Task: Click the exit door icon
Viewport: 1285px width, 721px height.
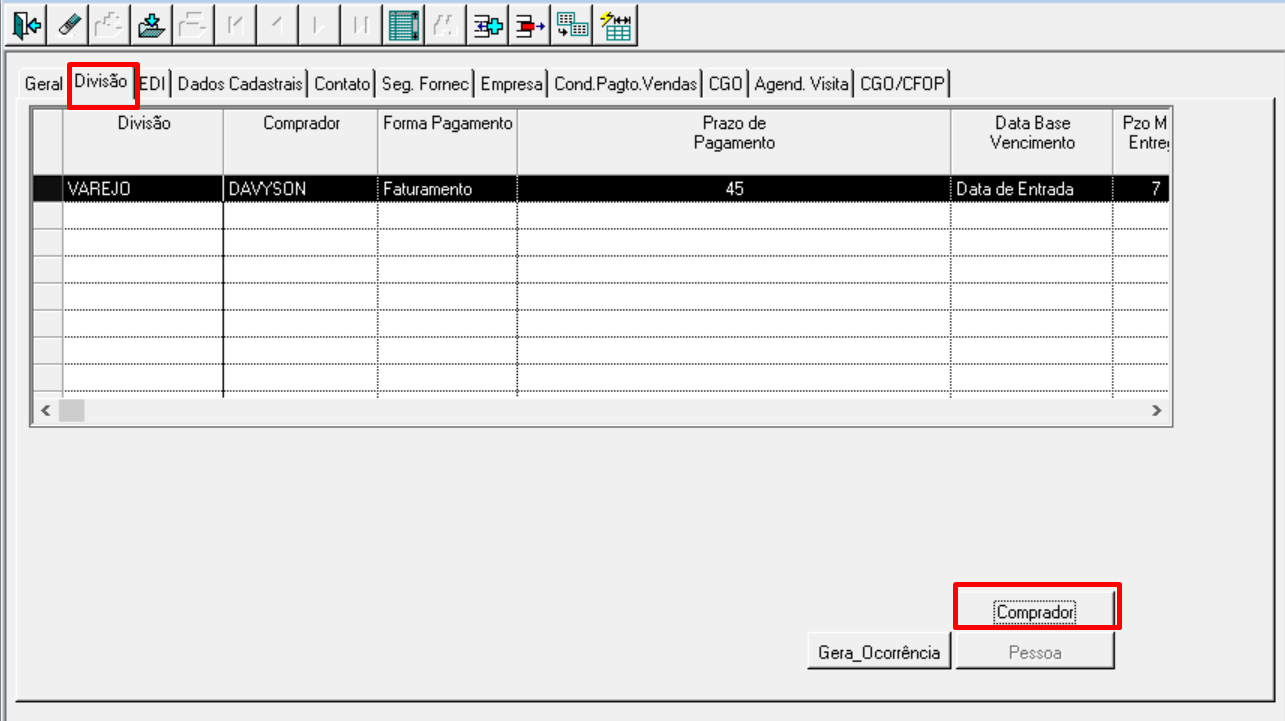Action: [x=29, y=25]
